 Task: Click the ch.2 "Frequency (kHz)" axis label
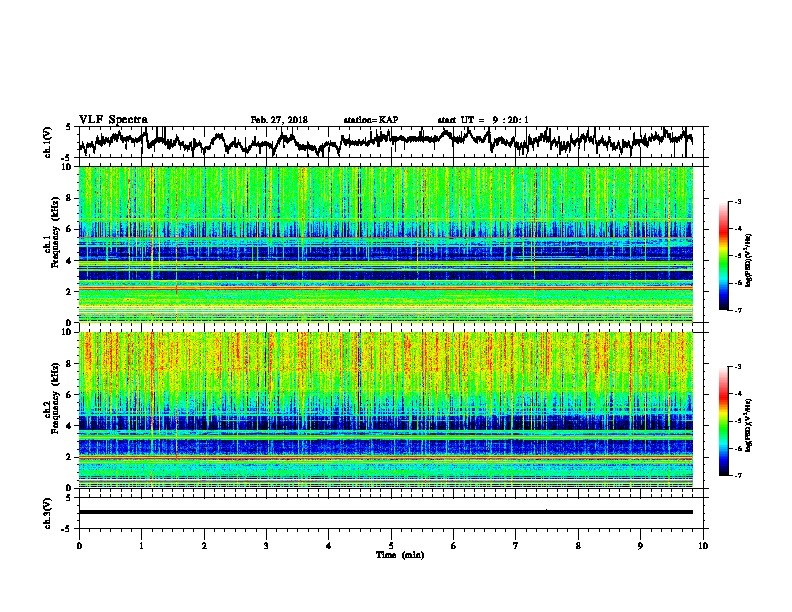pyautogui.click(x=55, y=398)
